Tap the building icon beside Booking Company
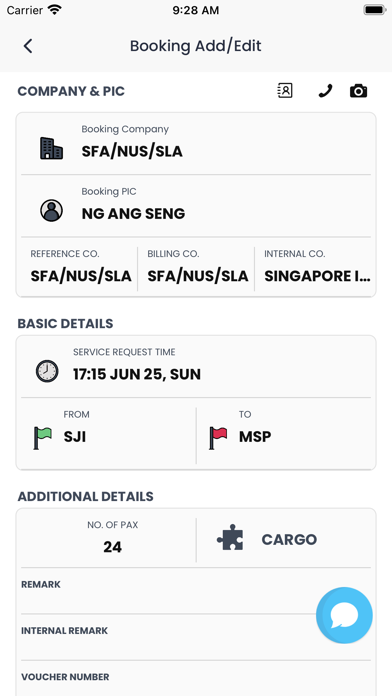Viewport: 392px width, 696px height. [x=51, y=148]
